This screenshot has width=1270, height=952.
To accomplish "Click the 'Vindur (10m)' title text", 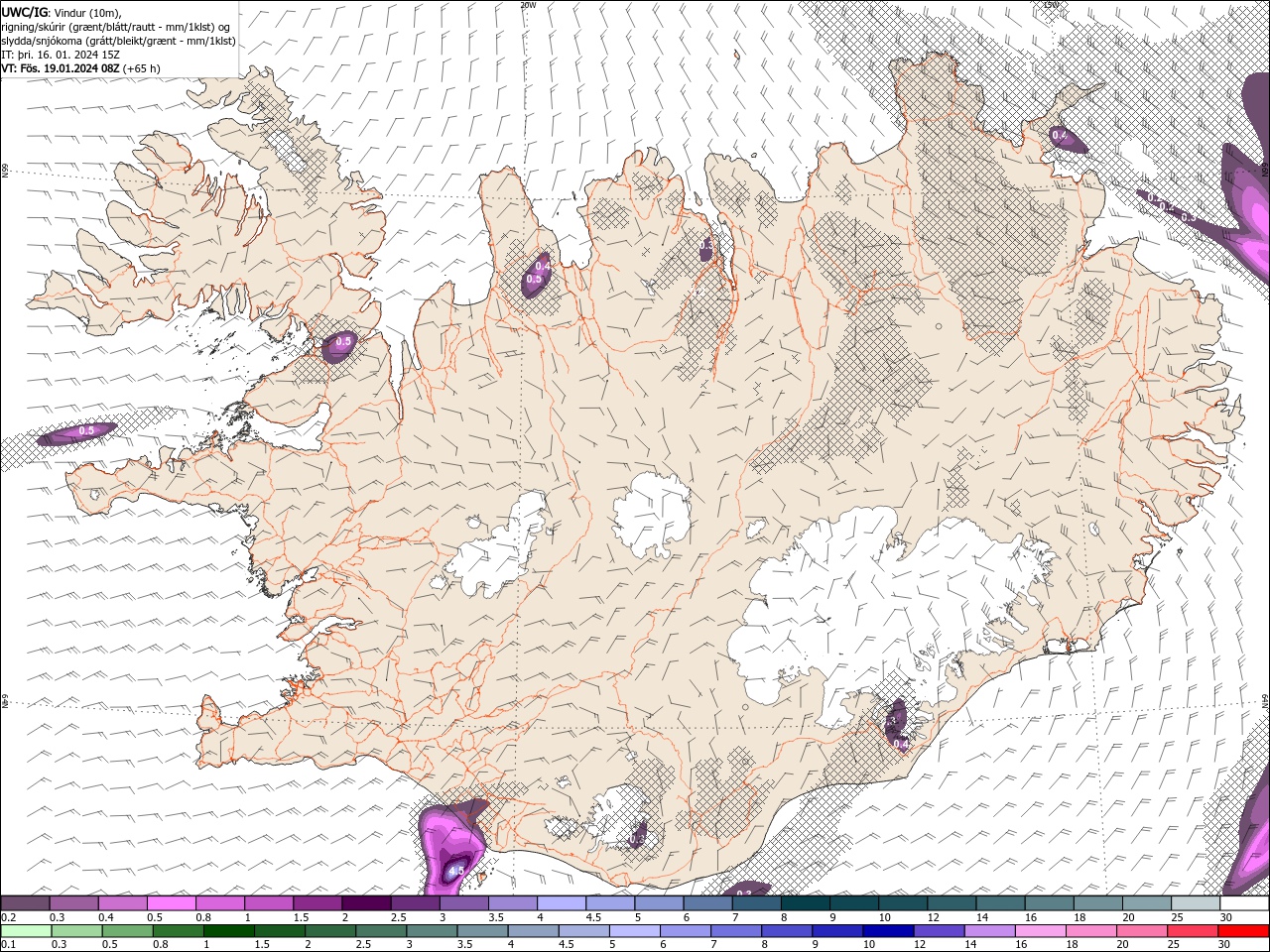I will coord(85,12).
